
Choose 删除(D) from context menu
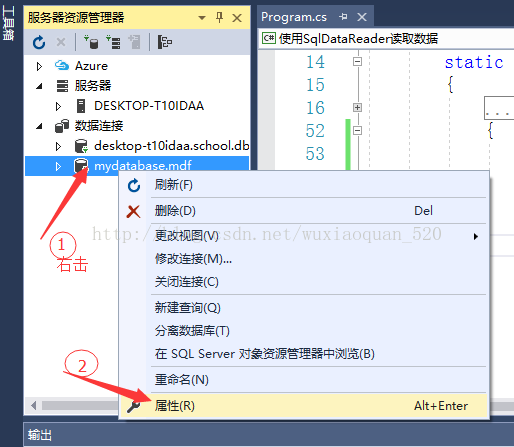pos(303,211)
